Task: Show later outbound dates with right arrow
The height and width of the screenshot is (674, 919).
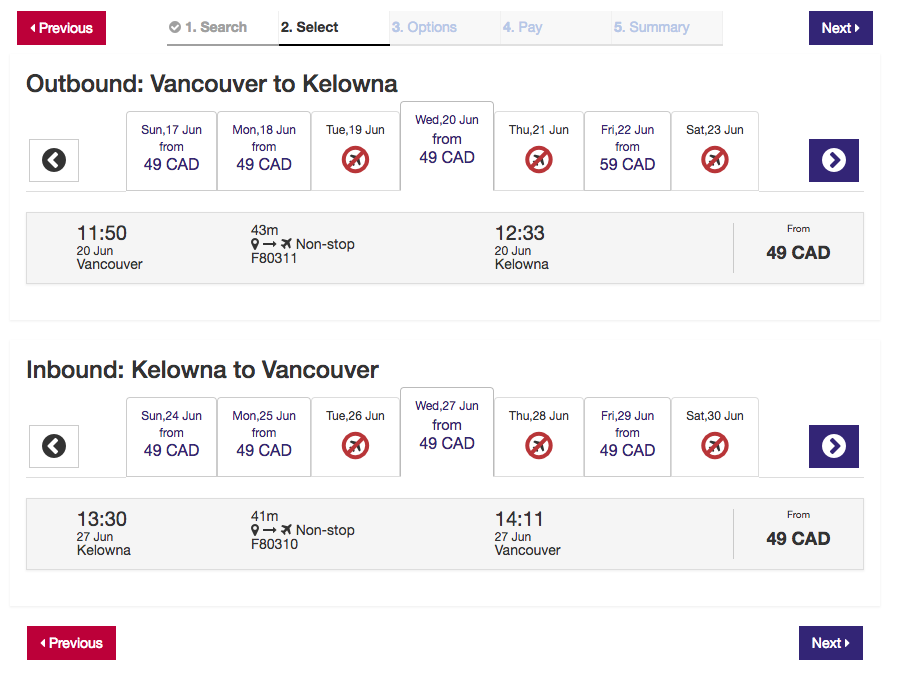Action: pyautogui.click(x=833, y=160)
